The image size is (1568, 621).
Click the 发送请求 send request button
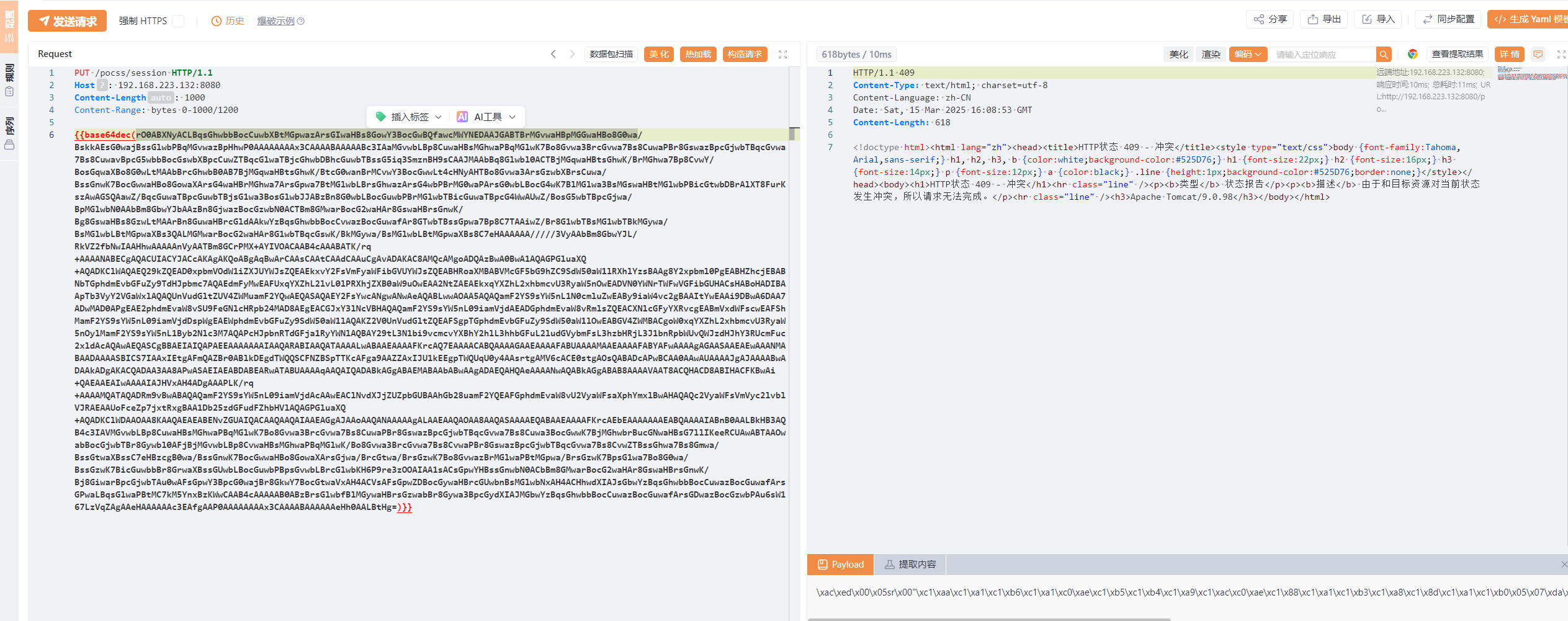67,21
